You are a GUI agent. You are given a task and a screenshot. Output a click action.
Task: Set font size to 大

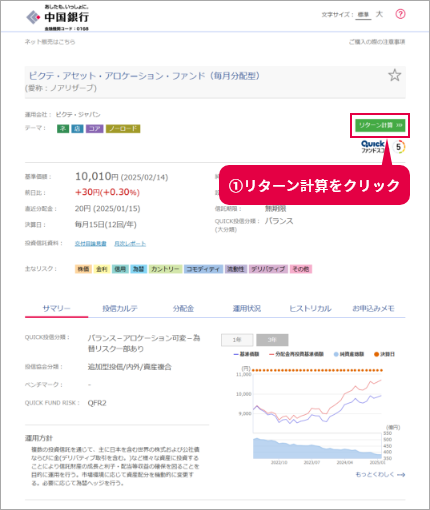[379, 14]
